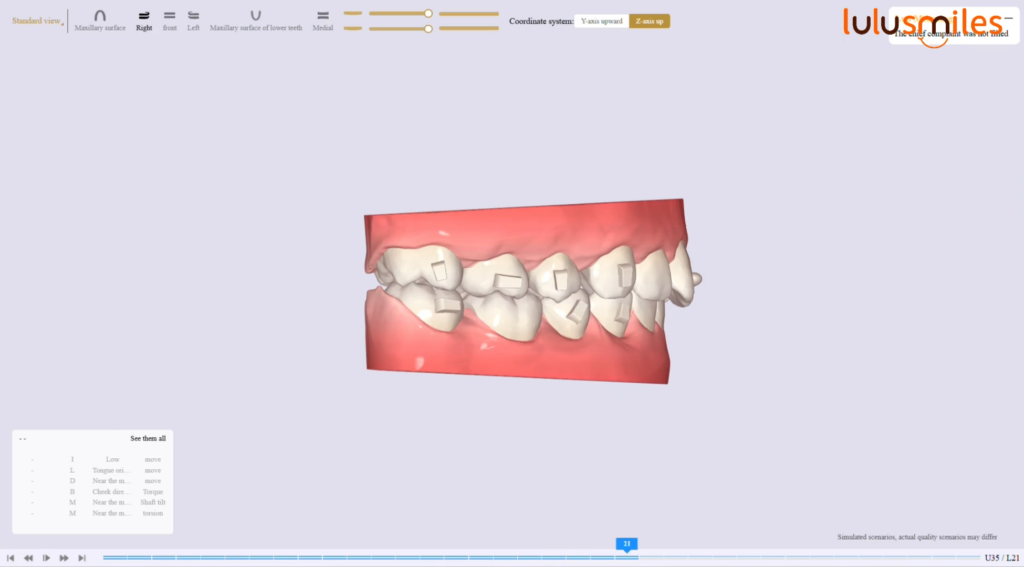Image resolution: width=1024 pixels, height=567 pixels.
Task: Select Y-axis upward coordinate system
Action: (601, 21)
